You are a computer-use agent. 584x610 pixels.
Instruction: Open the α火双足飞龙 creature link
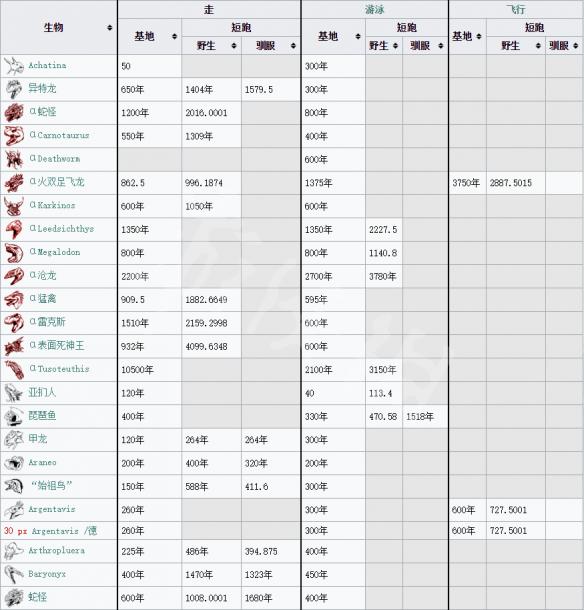tap(57, 182)
